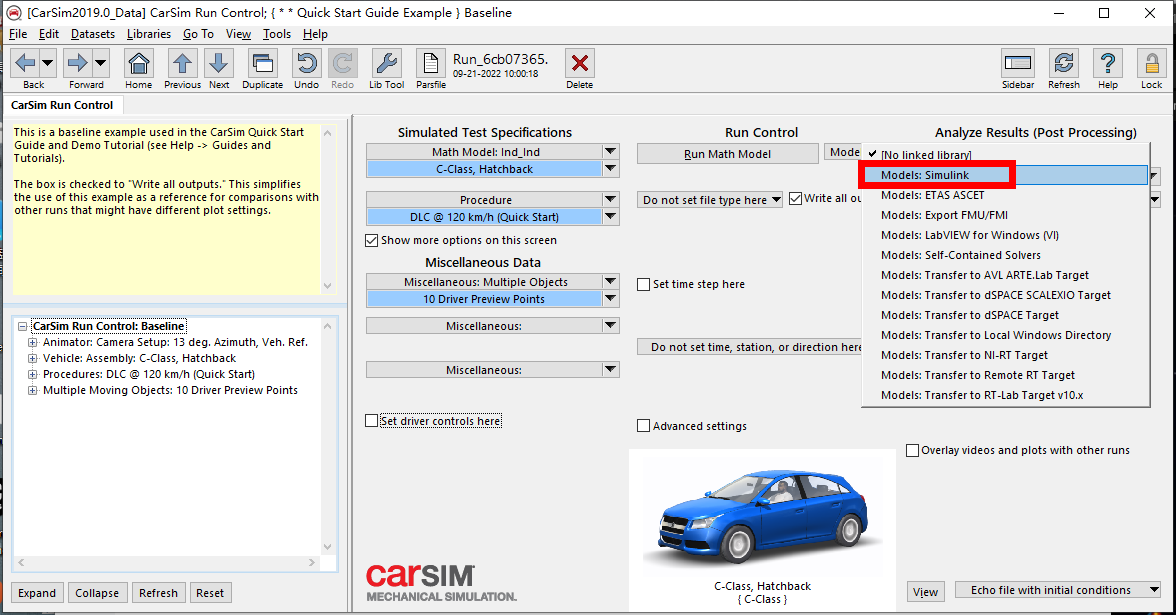This screenshot has height=615, width=1176.
Task: Enable Overlay videos and plots checkbox
Action: click(913, 450)
